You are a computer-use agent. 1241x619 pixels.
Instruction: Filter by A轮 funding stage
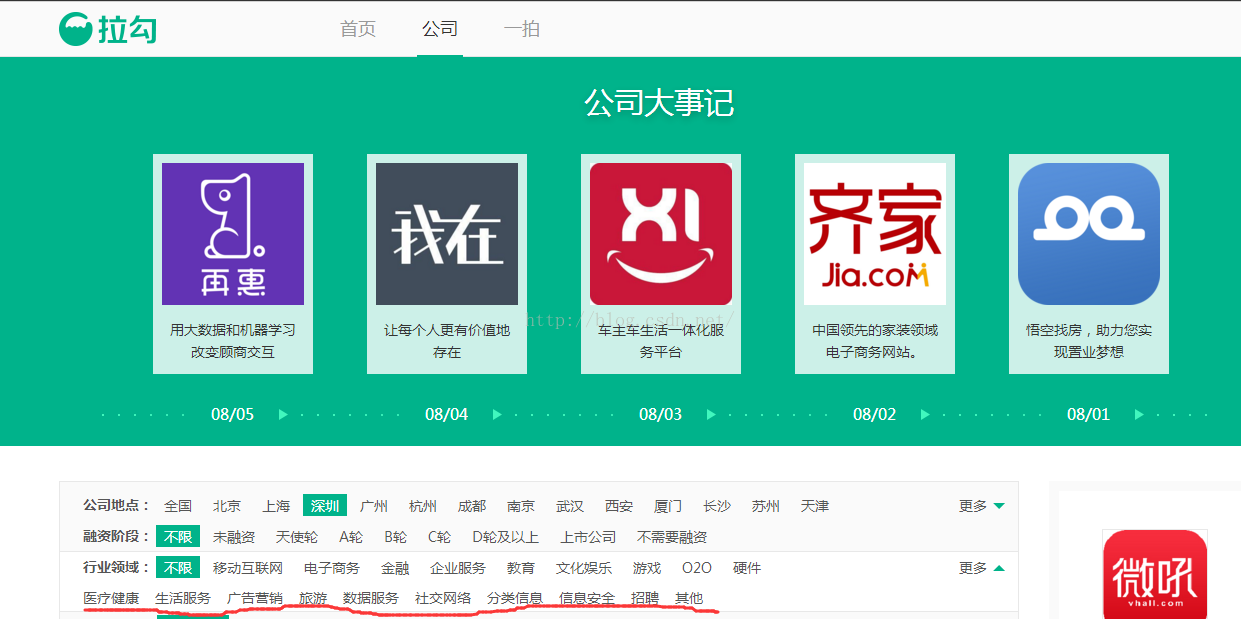click(351, 537)
